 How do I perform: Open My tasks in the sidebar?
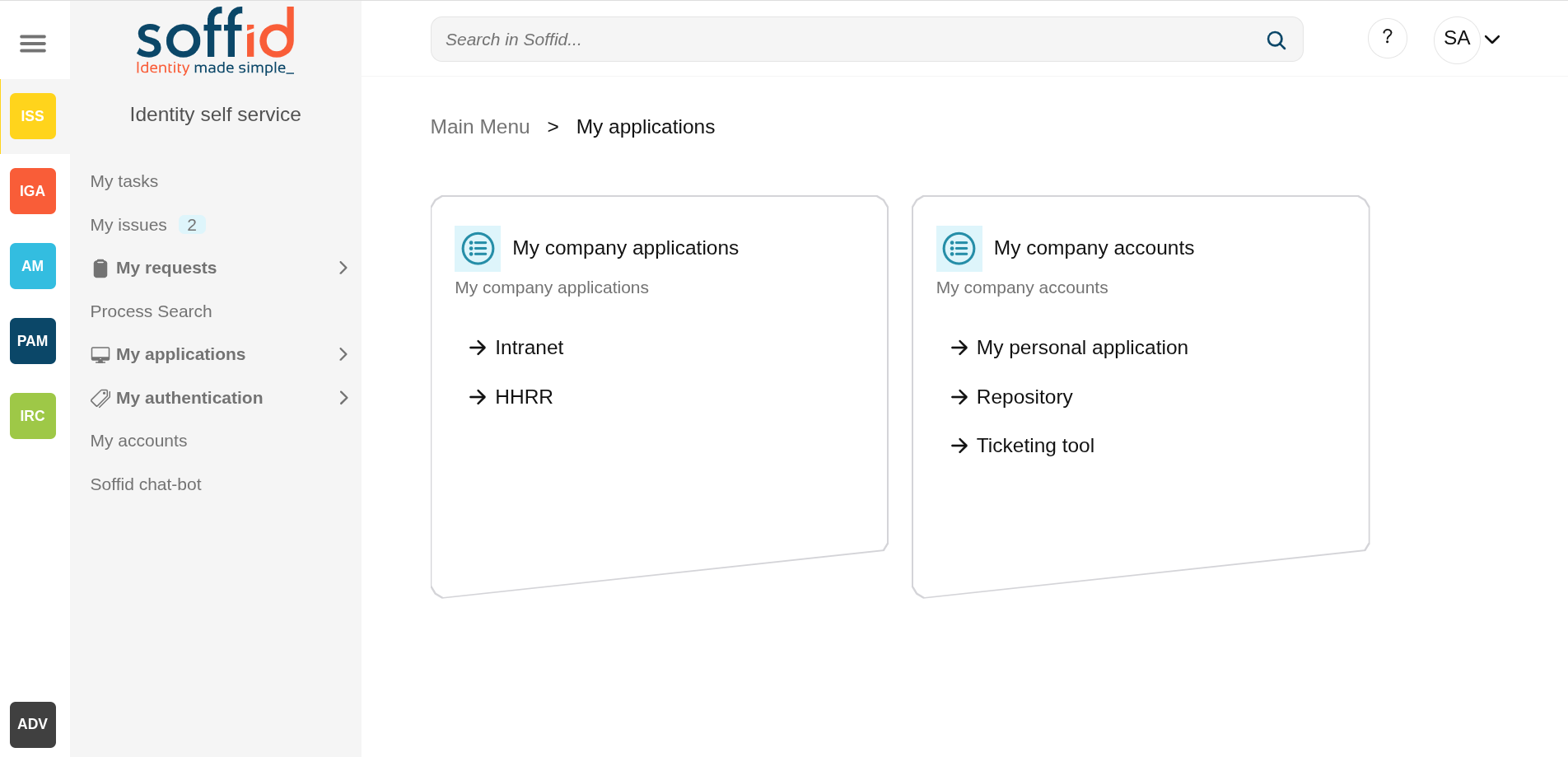click(x=124, y=181)
